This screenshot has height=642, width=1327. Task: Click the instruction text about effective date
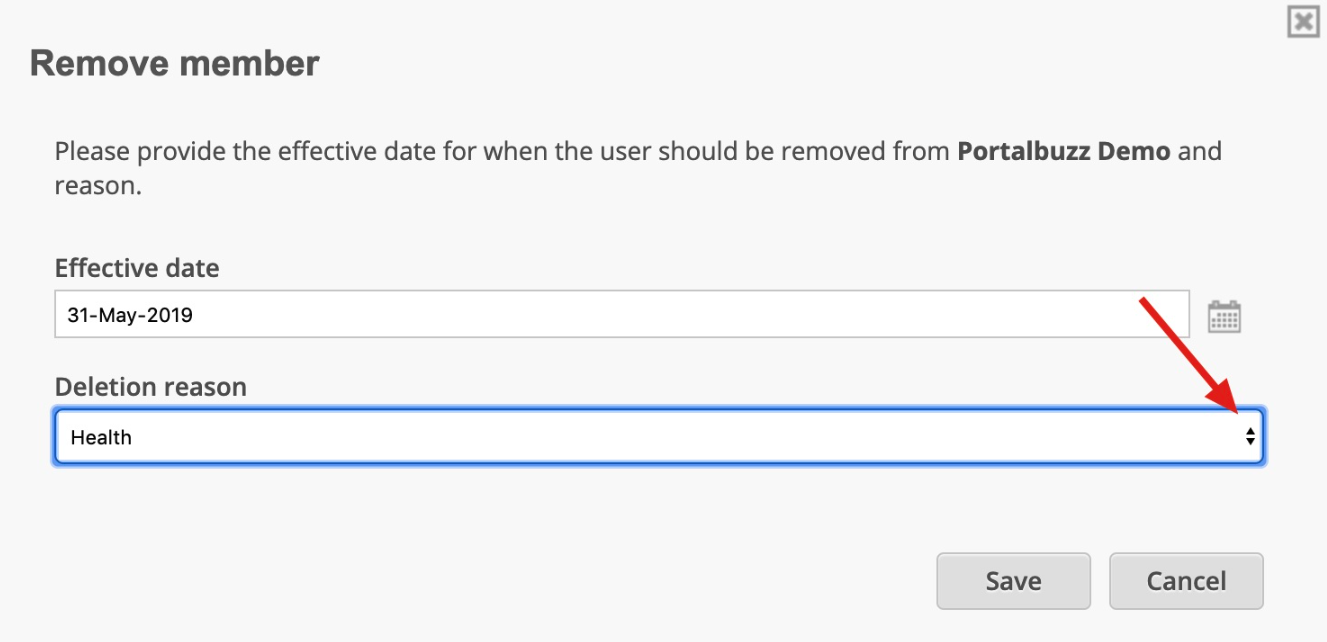pos(638,168)
